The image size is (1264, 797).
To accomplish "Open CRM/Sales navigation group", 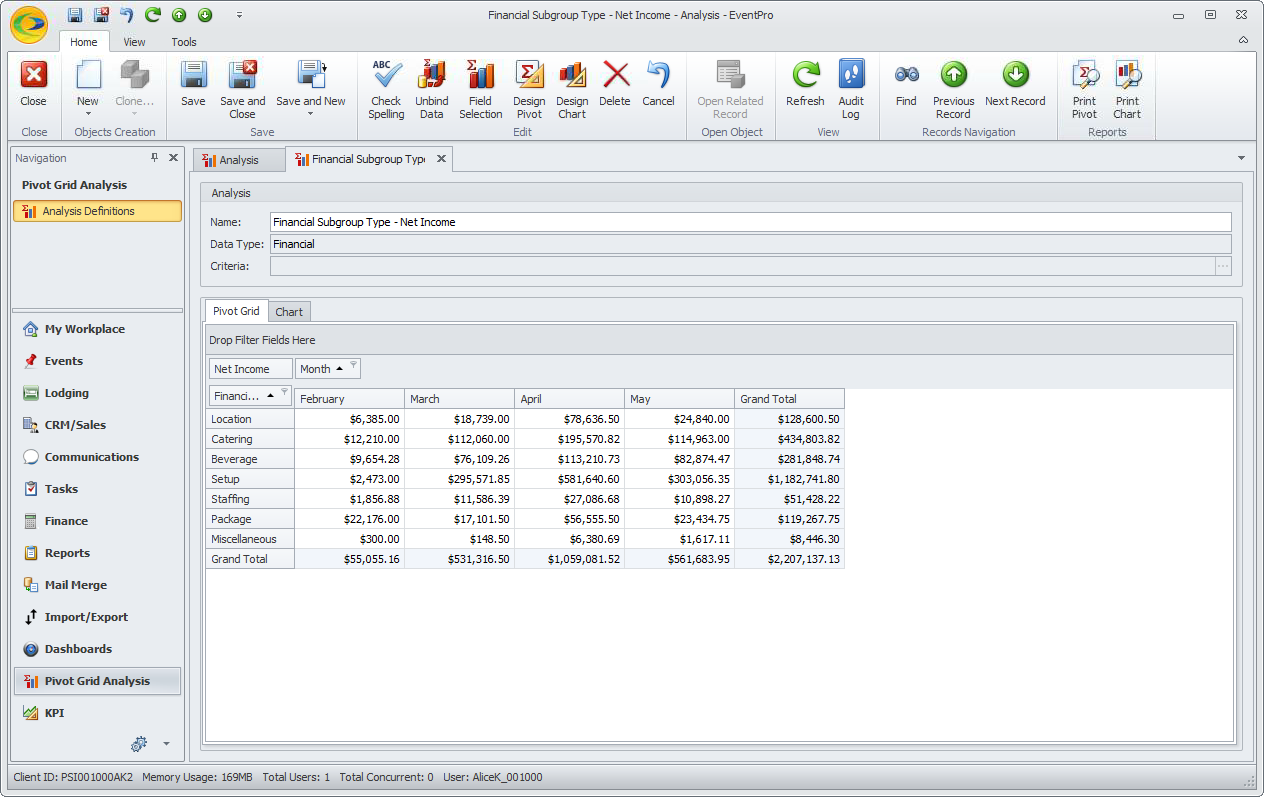I will click(x=97, y=425).
